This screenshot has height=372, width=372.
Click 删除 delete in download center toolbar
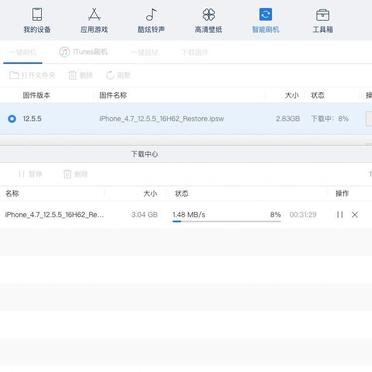pyautogui.click(x=75, y=174)
